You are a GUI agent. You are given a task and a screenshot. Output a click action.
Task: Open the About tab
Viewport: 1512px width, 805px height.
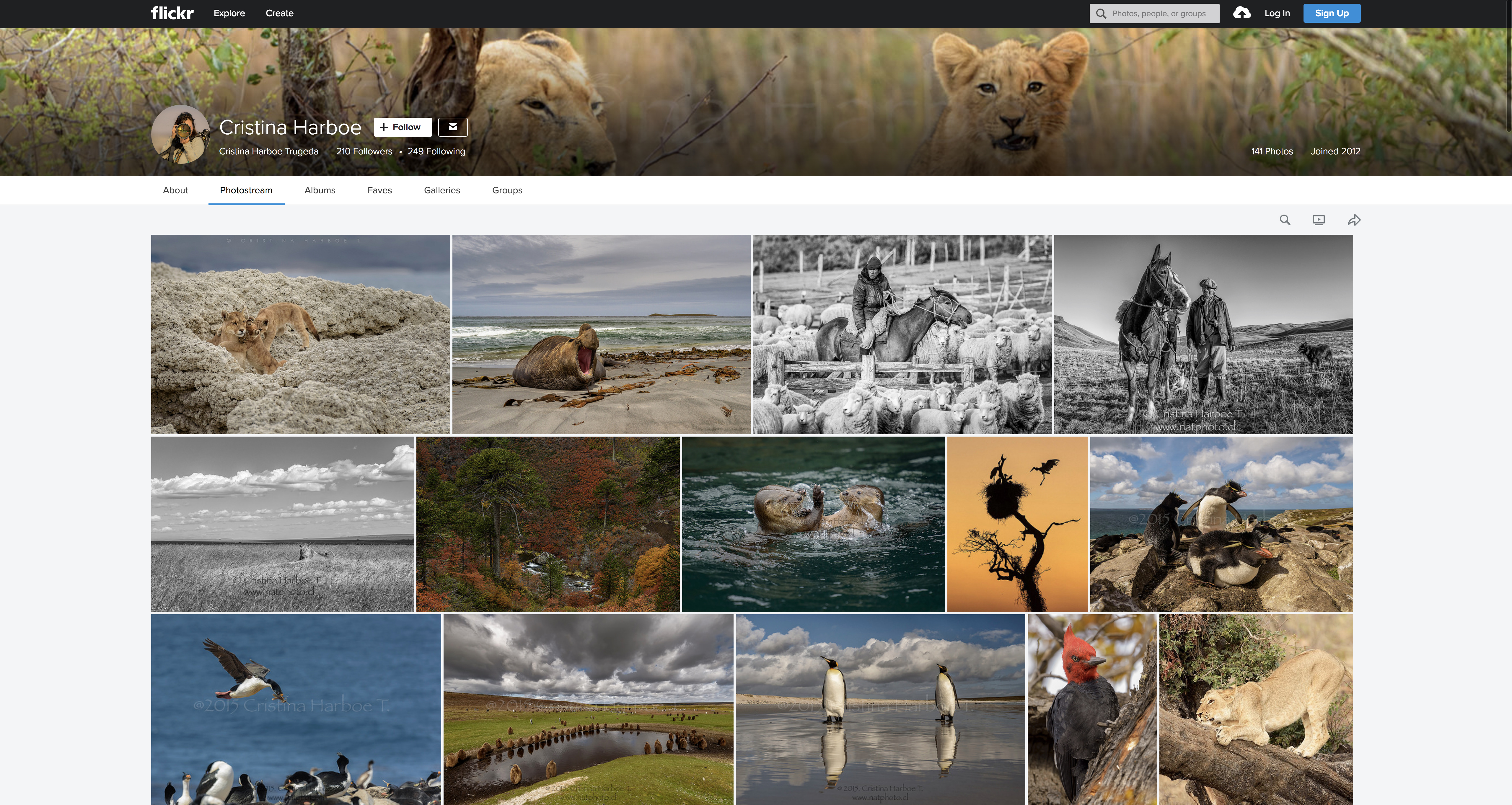coord(175,190)
